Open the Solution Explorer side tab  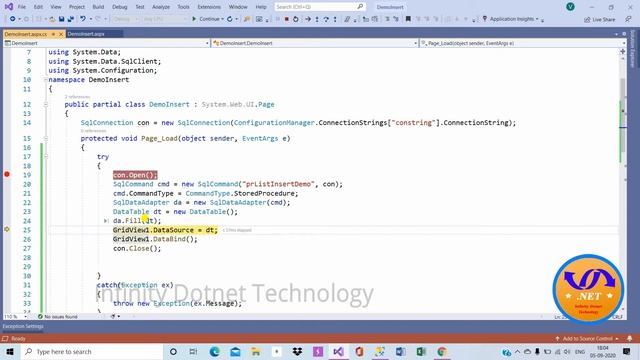[x=633, y=49]
